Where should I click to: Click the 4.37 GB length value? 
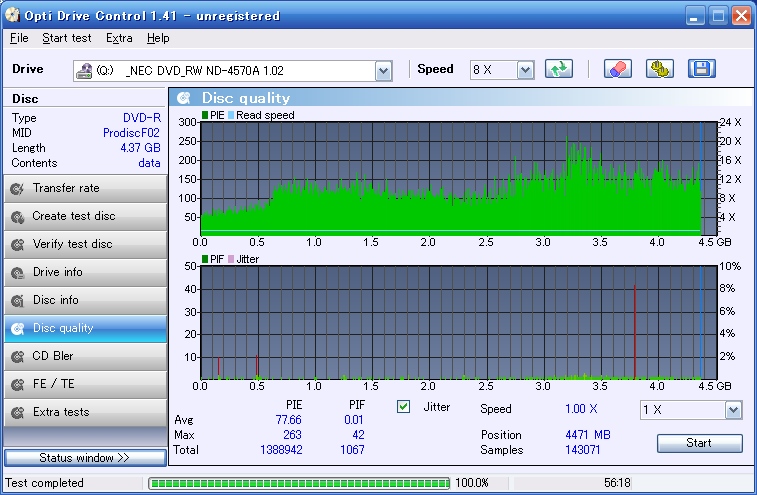140,148
